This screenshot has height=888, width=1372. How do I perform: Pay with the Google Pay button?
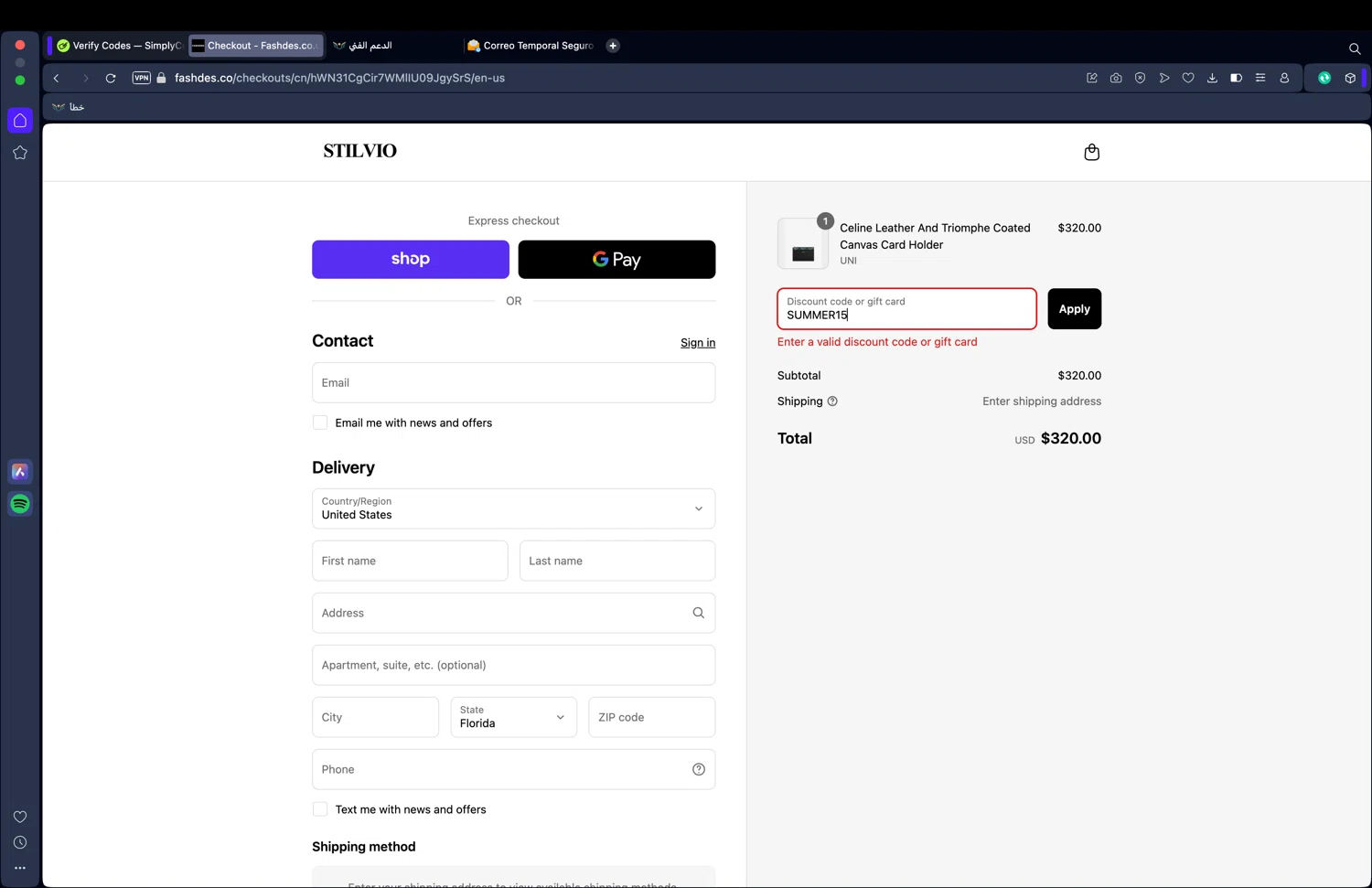tap(616, 260)
